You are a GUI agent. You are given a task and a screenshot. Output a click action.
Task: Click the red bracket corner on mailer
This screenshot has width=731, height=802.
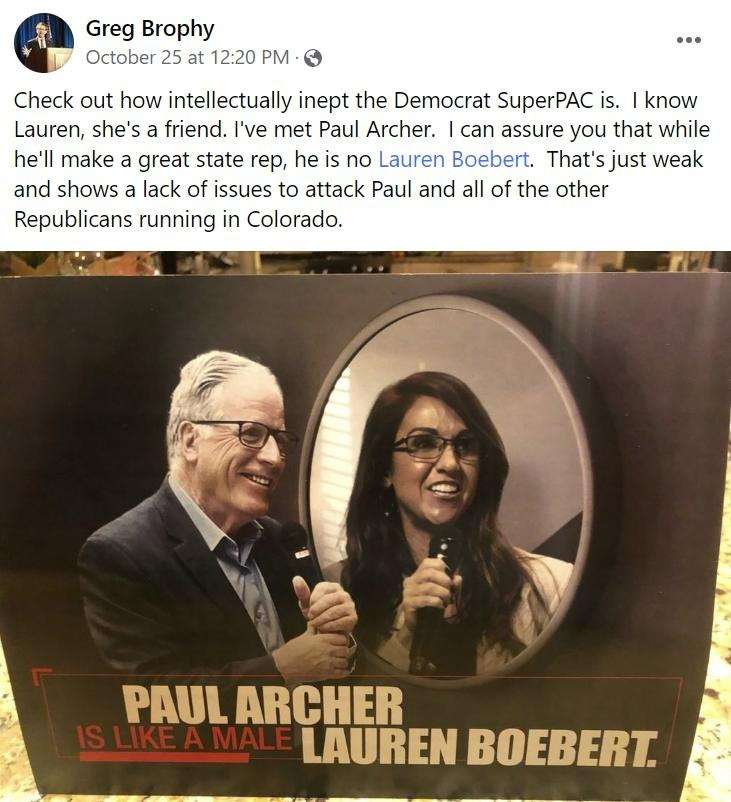[x=41, y=674]
